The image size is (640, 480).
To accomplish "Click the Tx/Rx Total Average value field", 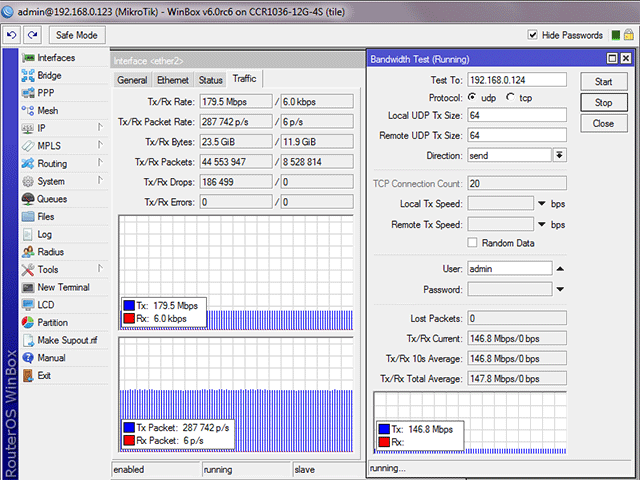I will pyautogui.click(x=517, y=378).
